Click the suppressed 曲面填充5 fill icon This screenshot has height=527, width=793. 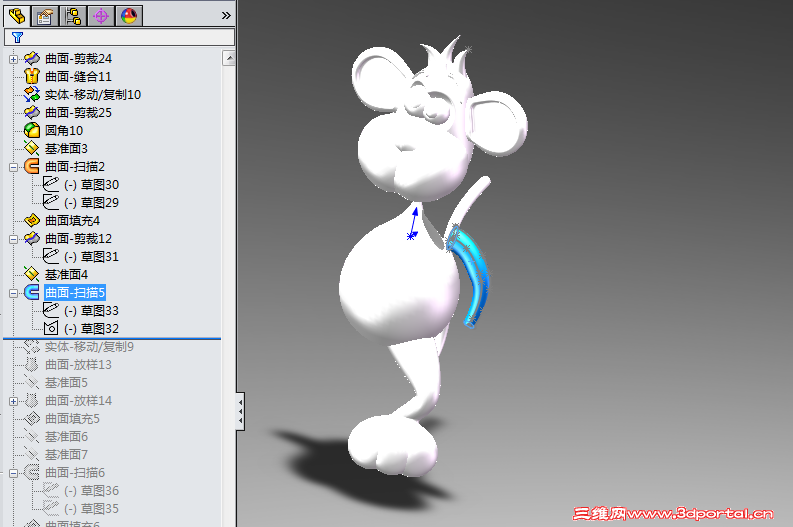pos(31,418)
